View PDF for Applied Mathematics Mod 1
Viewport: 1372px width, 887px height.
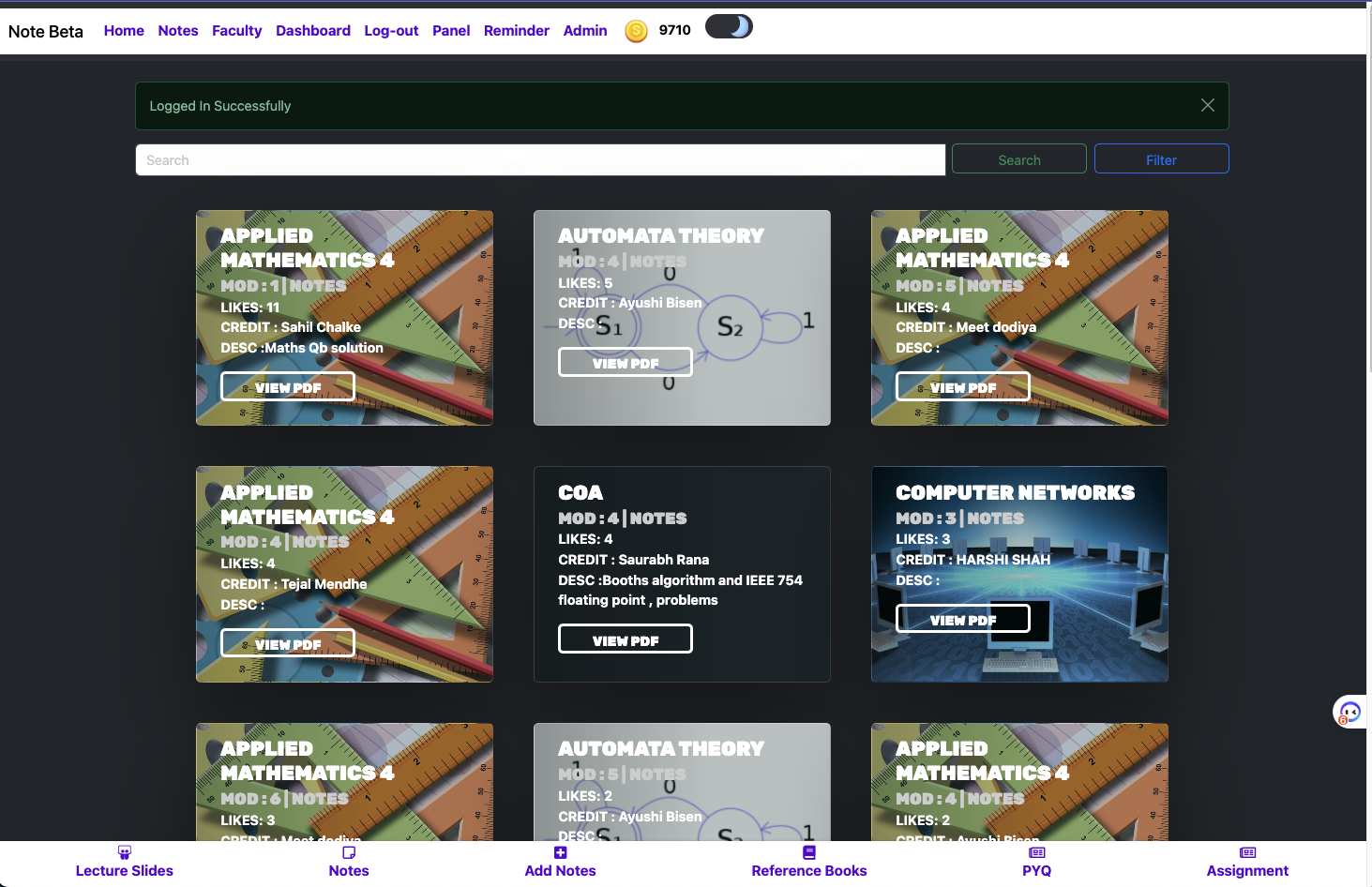(x=288, y=387)
